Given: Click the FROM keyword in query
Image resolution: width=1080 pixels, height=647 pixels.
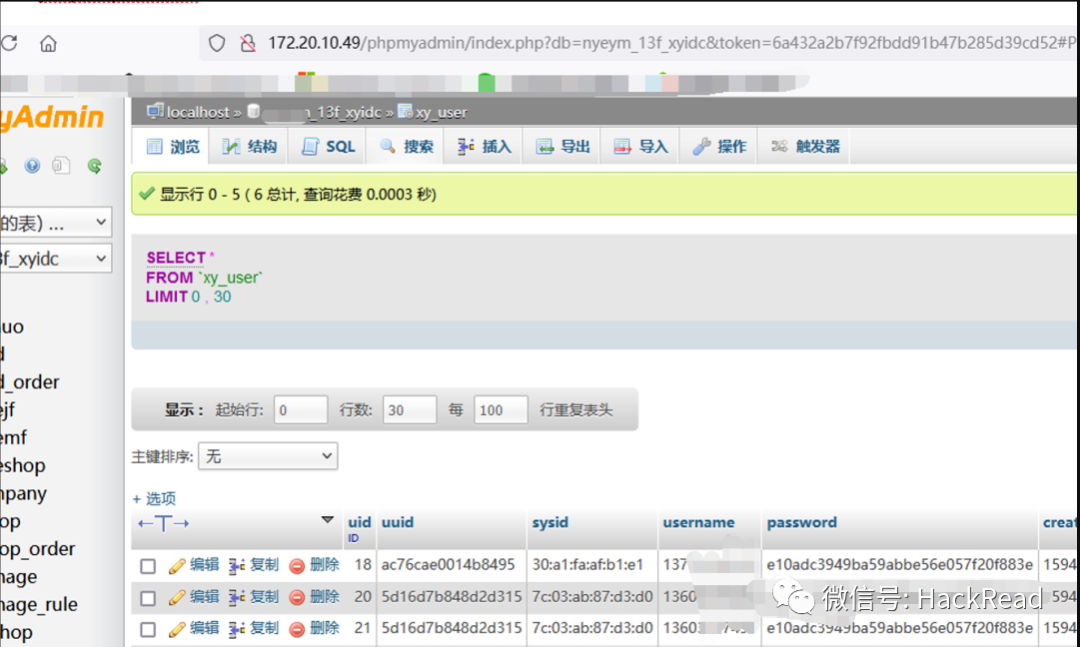Looking at the screenshot, I should [169, 278].
